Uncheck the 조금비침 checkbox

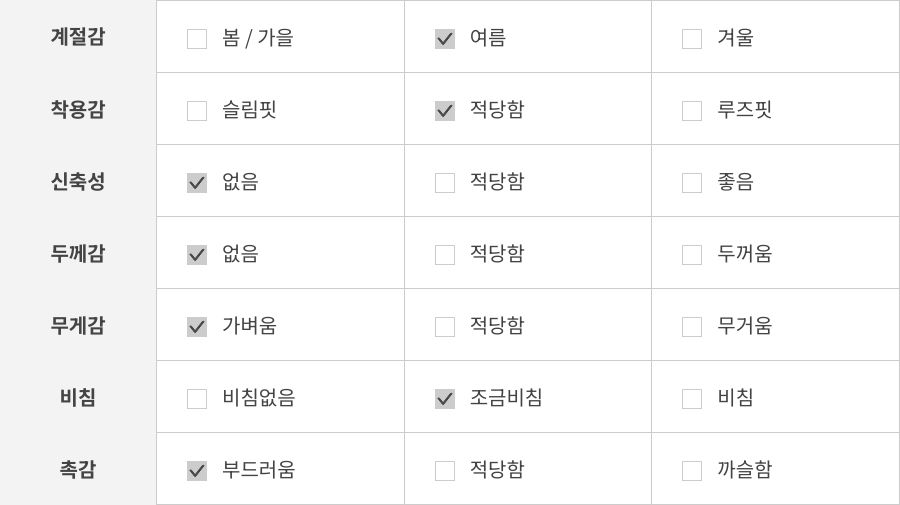pos(445,399)
